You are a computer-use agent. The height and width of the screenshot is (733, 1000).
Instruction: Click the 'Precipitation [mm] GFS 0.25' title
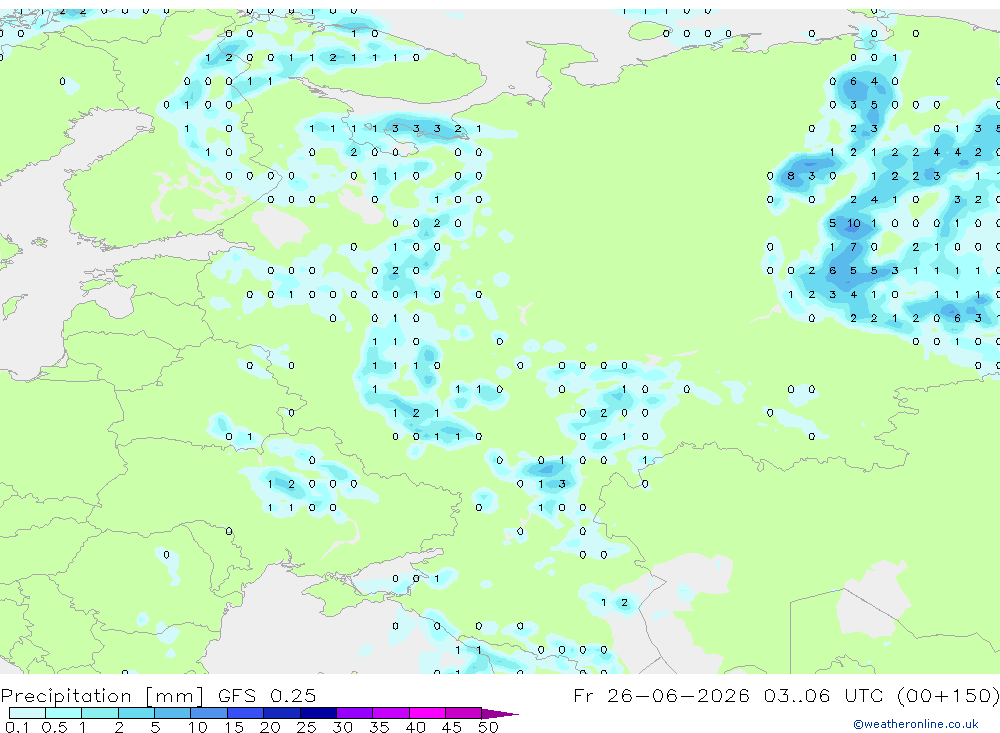[x=158, y=695]
